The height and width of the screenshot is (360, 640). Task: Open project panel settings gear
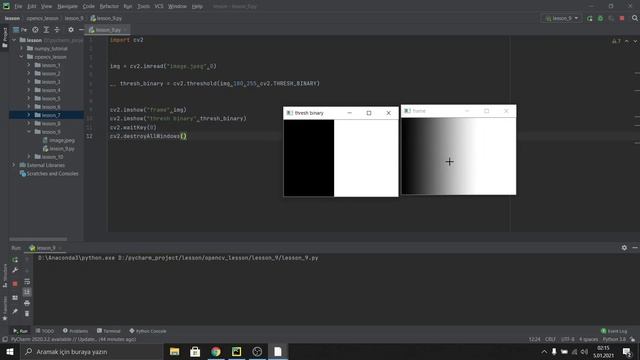point(71,30)
